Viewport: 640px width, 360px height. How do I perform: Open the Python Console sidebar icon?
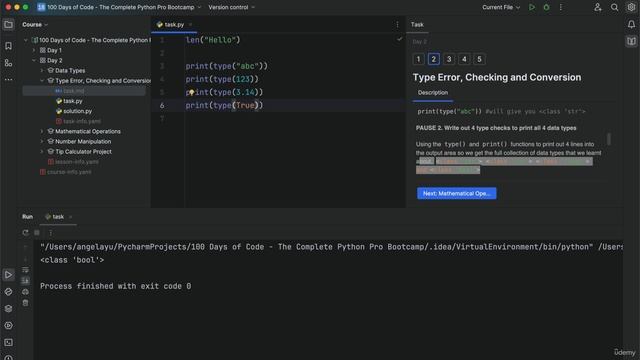coord(8,292)
